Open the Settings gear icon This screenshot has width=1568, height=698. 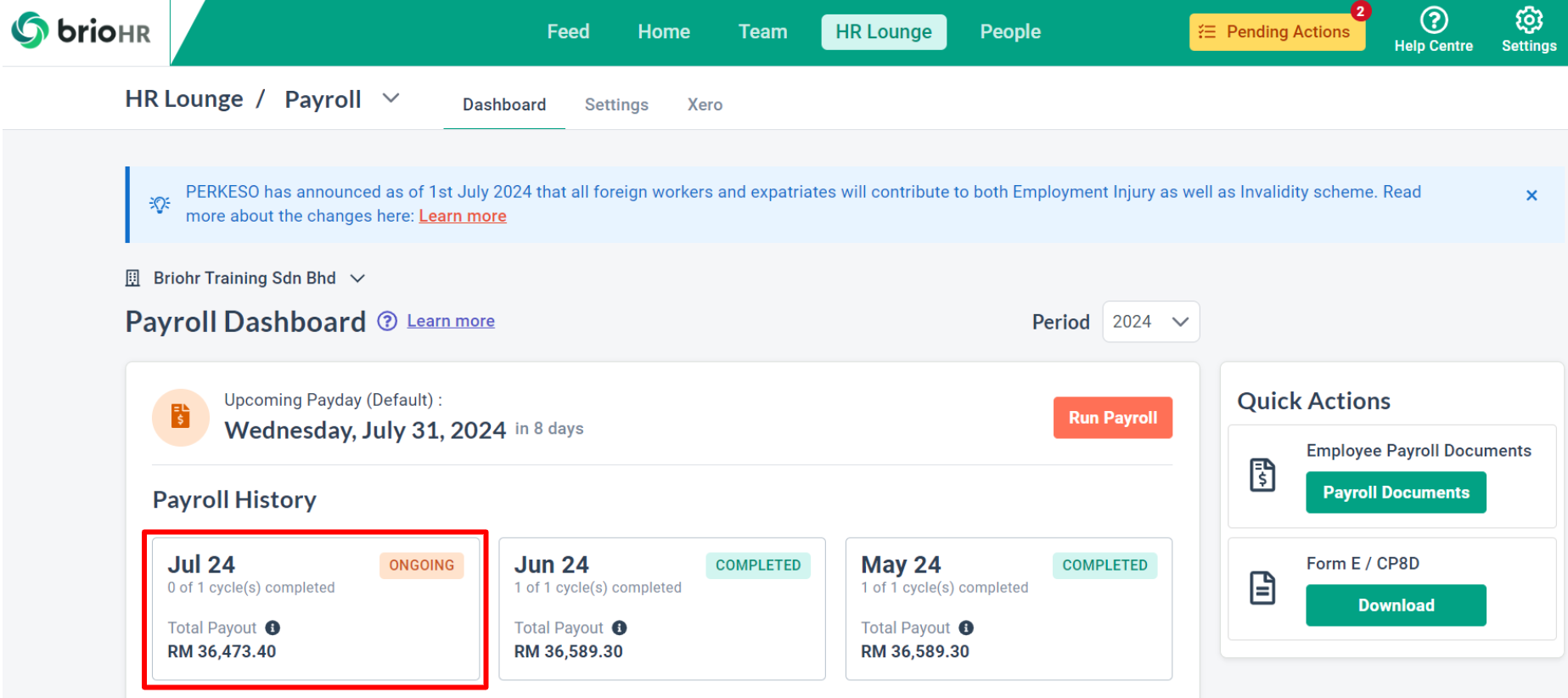[x=1529, y=20]
